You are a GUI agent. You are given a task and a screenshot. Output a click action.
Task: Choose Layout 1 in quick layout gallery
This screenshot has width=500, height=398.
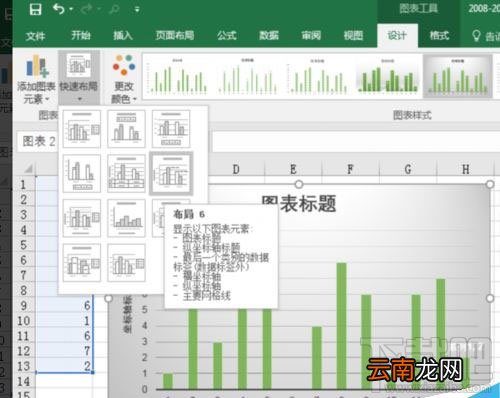pyautogui.click(x=82, y=129)
